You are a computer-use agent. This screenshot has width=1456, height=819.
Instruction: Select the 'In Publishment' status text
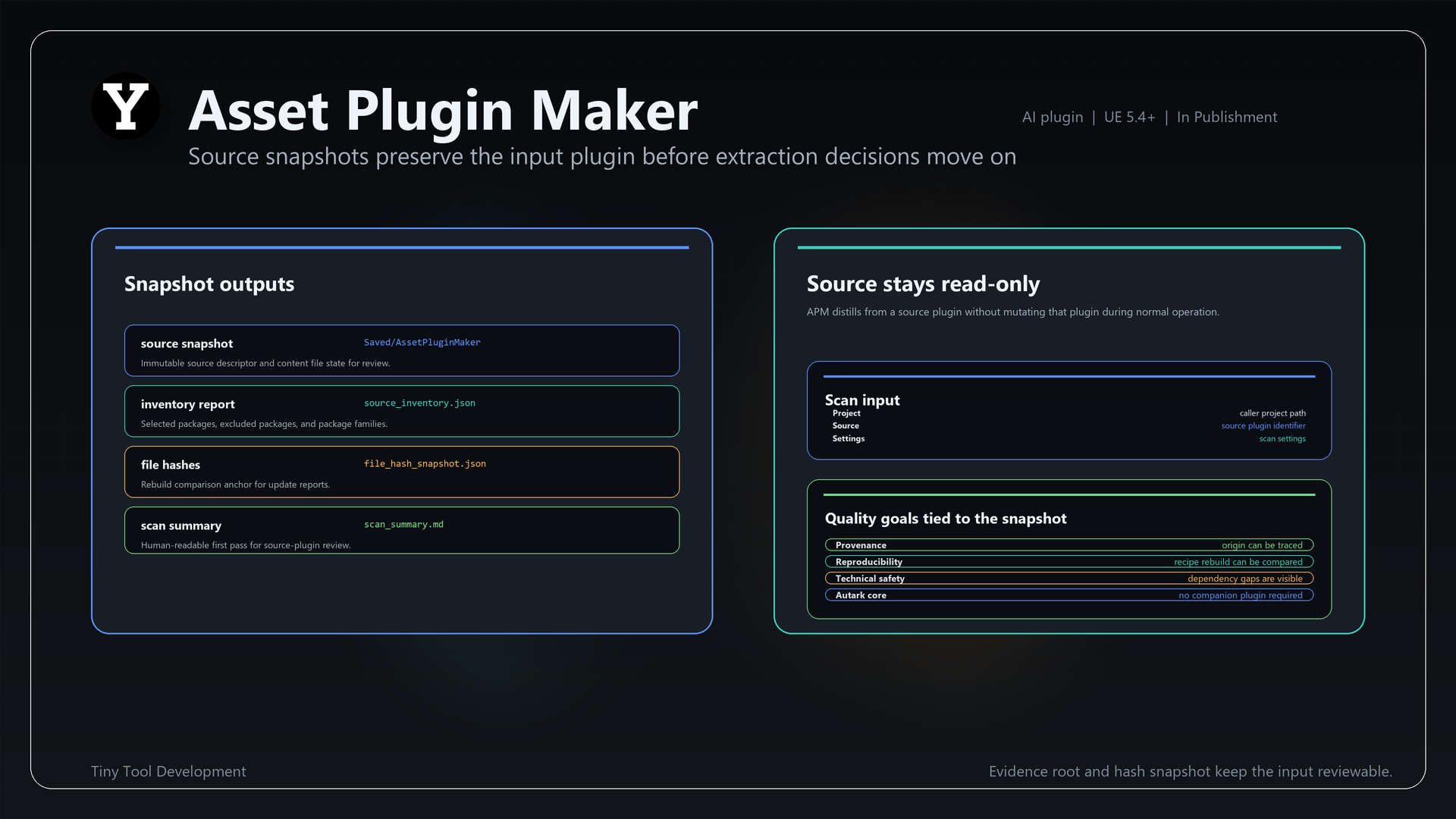pyautogui.click(x=1226, y=117)
